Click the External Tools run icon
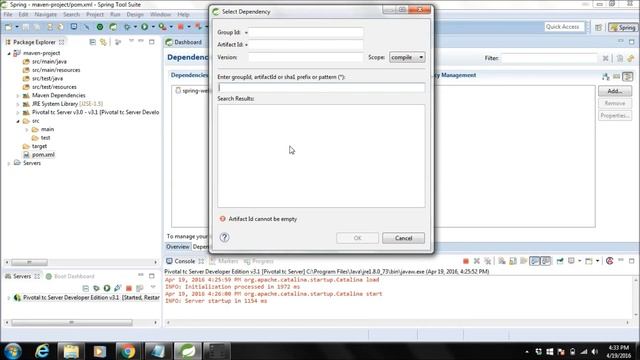 [162, 27]
